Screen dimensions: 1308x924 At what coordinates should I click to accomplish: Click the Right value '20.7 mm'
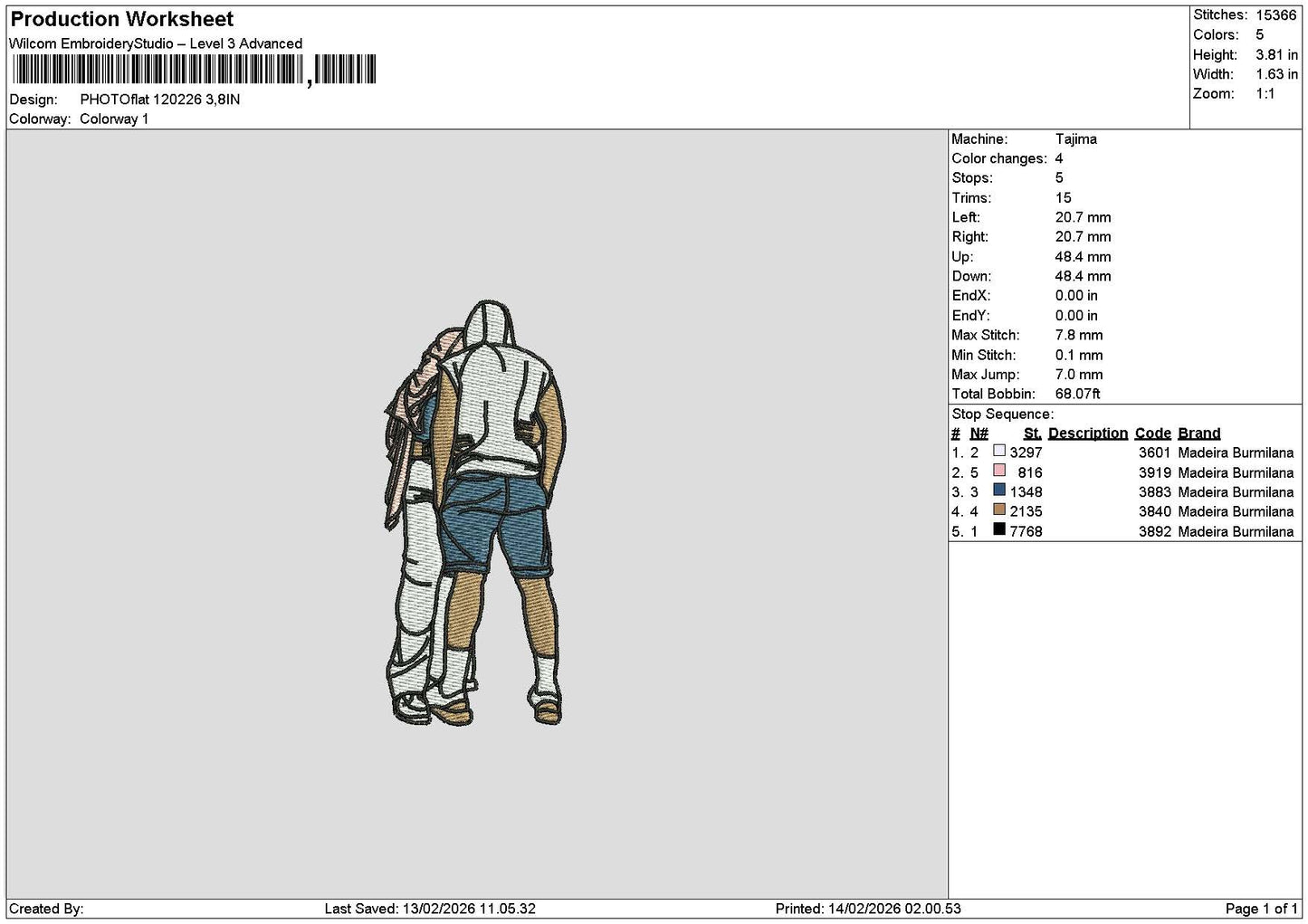(x=1084, y=237)
